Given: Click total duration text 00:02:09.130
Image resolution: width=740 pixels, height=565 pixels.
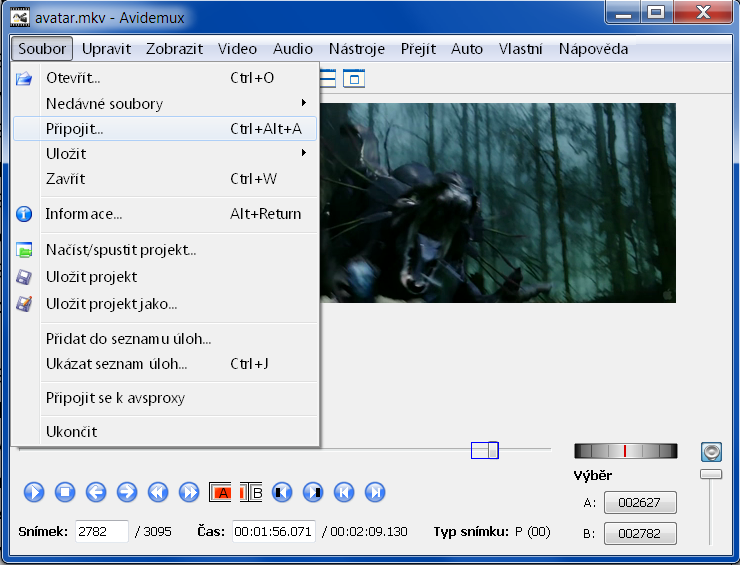Looking at the screenshot, I should (x=369, y=532).
